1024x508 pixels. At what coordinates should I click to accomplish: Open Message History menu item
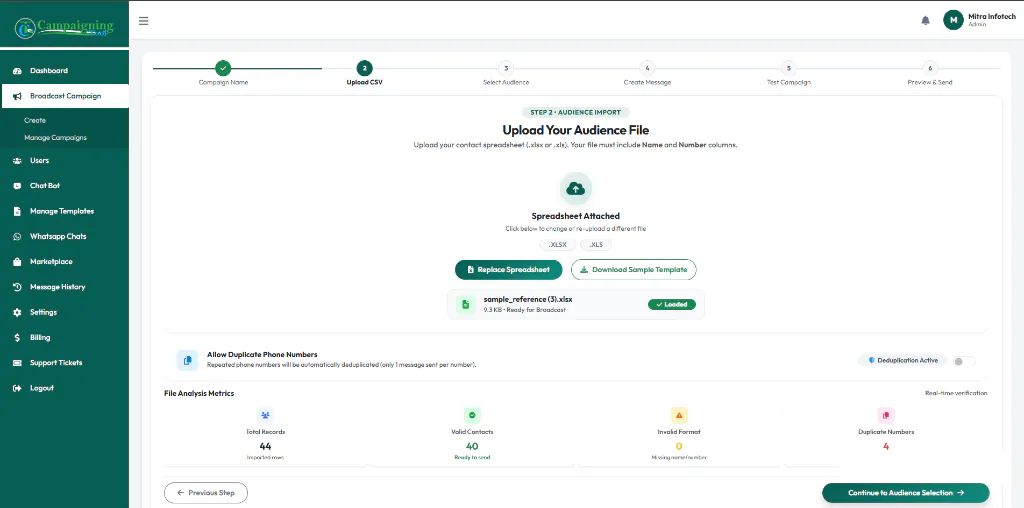pyautogui.click(x=64, y=287)
